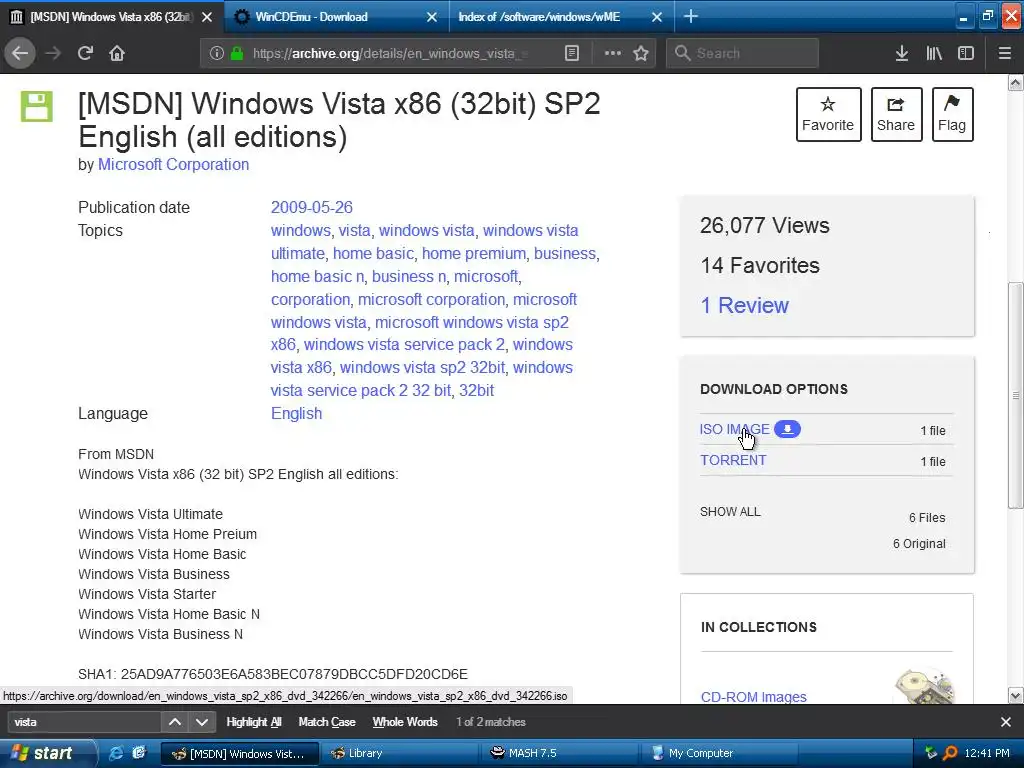
Task: Click the CD-ROM Images collection thumbnail
Action: click(x=925, y=686)
